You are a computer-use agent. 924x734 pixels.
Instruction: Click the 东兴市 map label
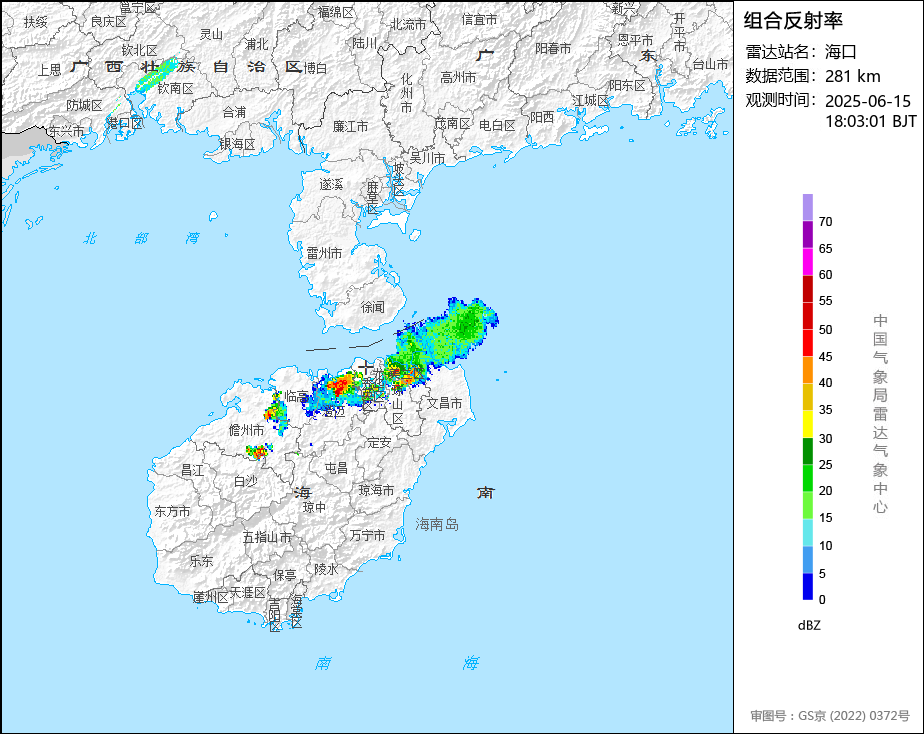coord(66,131)
